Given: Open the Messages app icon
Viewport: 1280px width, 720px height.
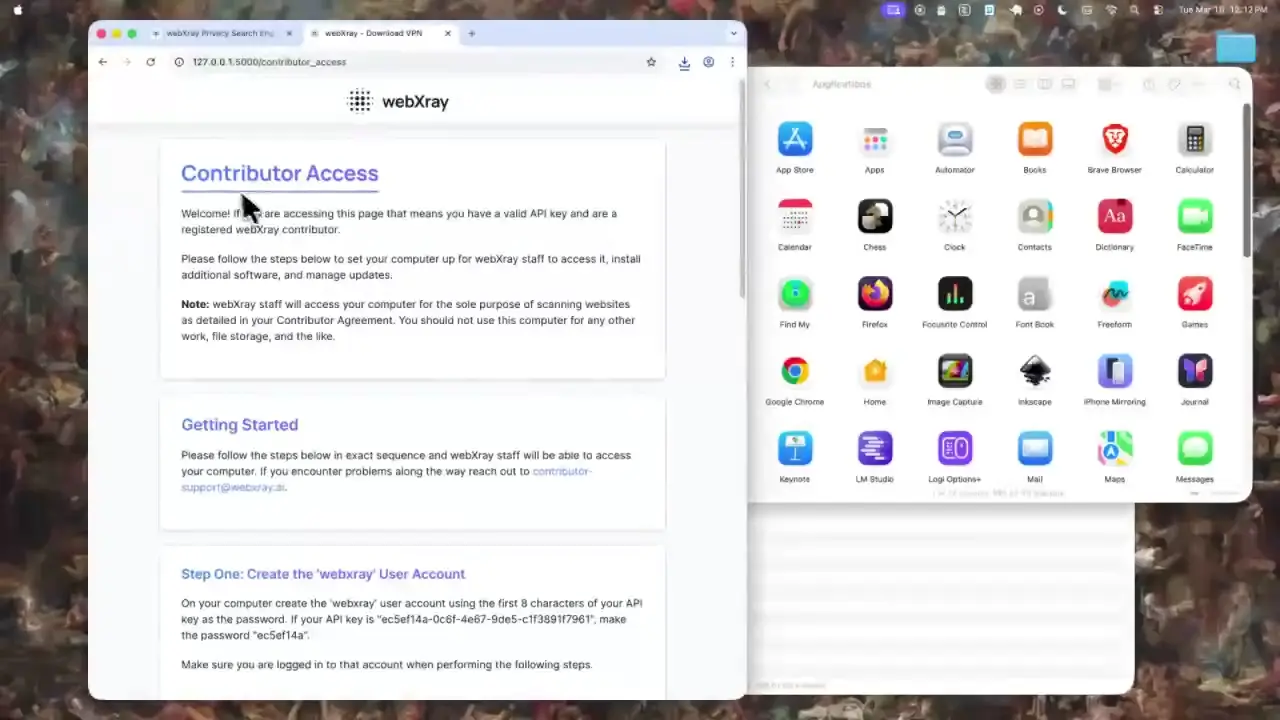Looking at the screenshot, I should (x=1195, y=448).
